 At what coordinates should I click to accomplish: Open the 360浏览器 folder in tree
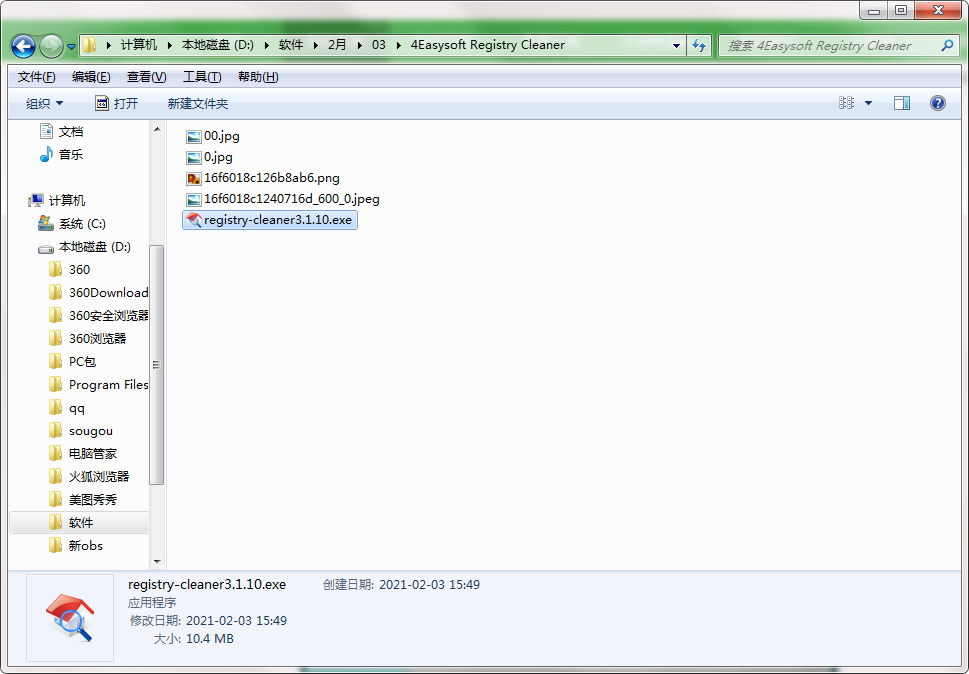coord(88,338)
